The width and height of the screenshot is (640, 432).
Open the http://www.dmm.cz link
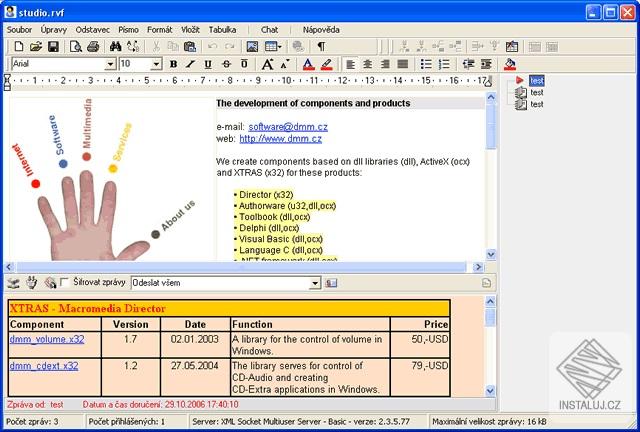pos(280,139)
